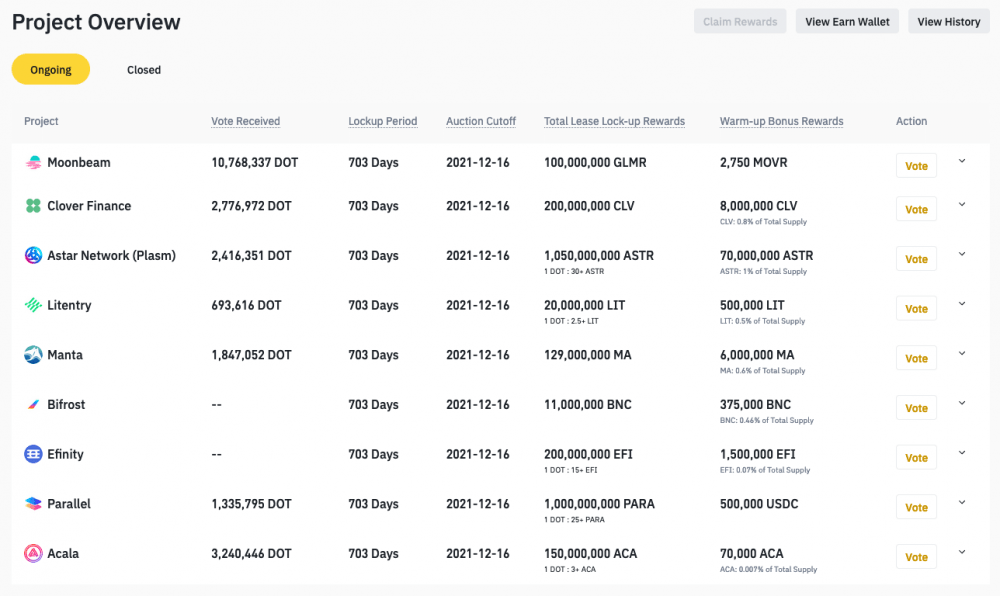Click the Bifrost project name
This screenshot has width=1000, height=596.
pos(66,405)
